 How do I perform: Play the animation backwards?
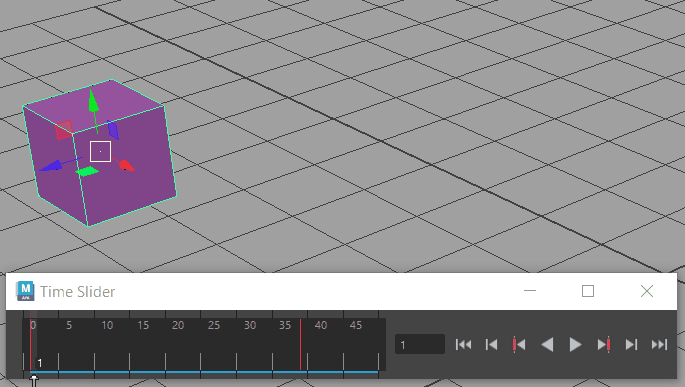click(547, 345)
